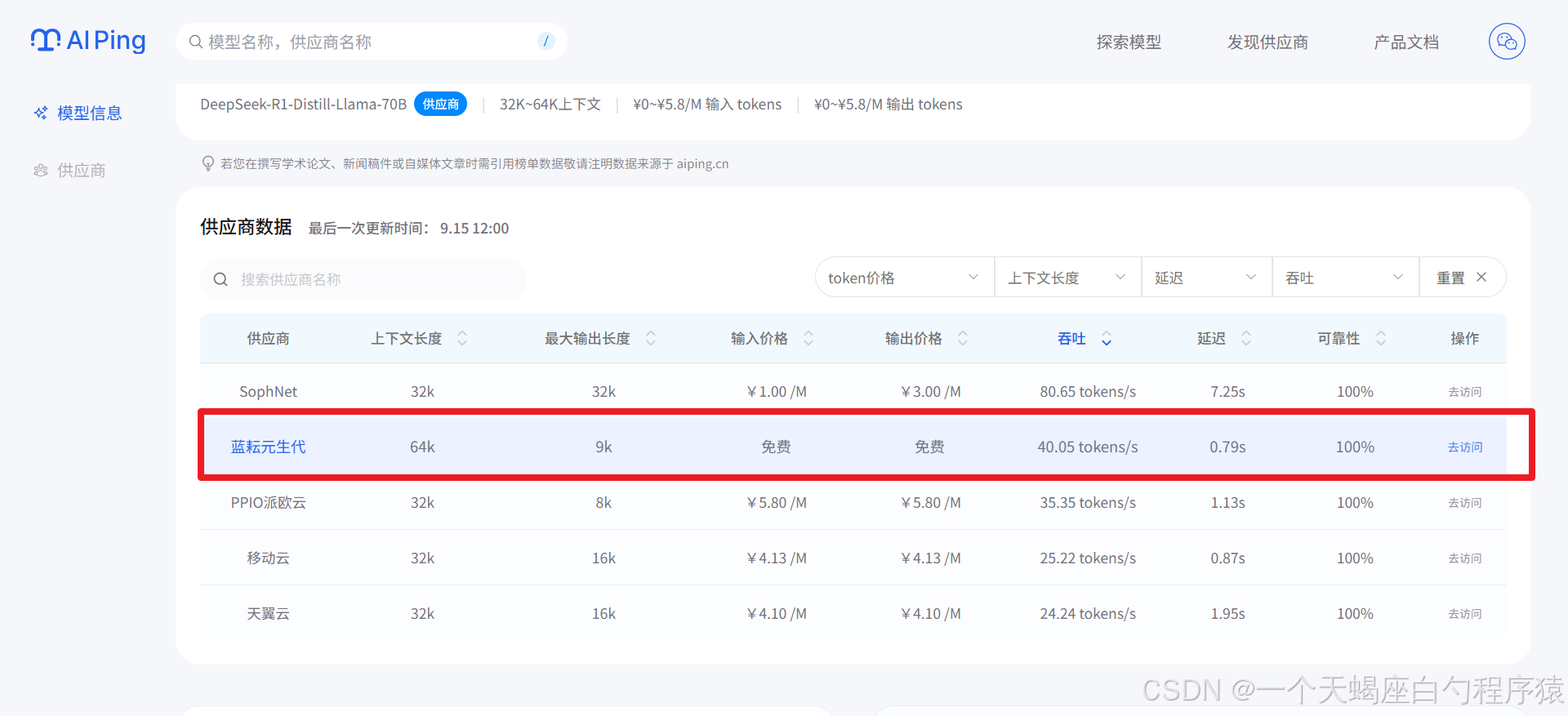Viewport: 1568px width, 716px height.
Task: Click 去访问 for PPIO派欧云
Action: tap(1465, 503)
